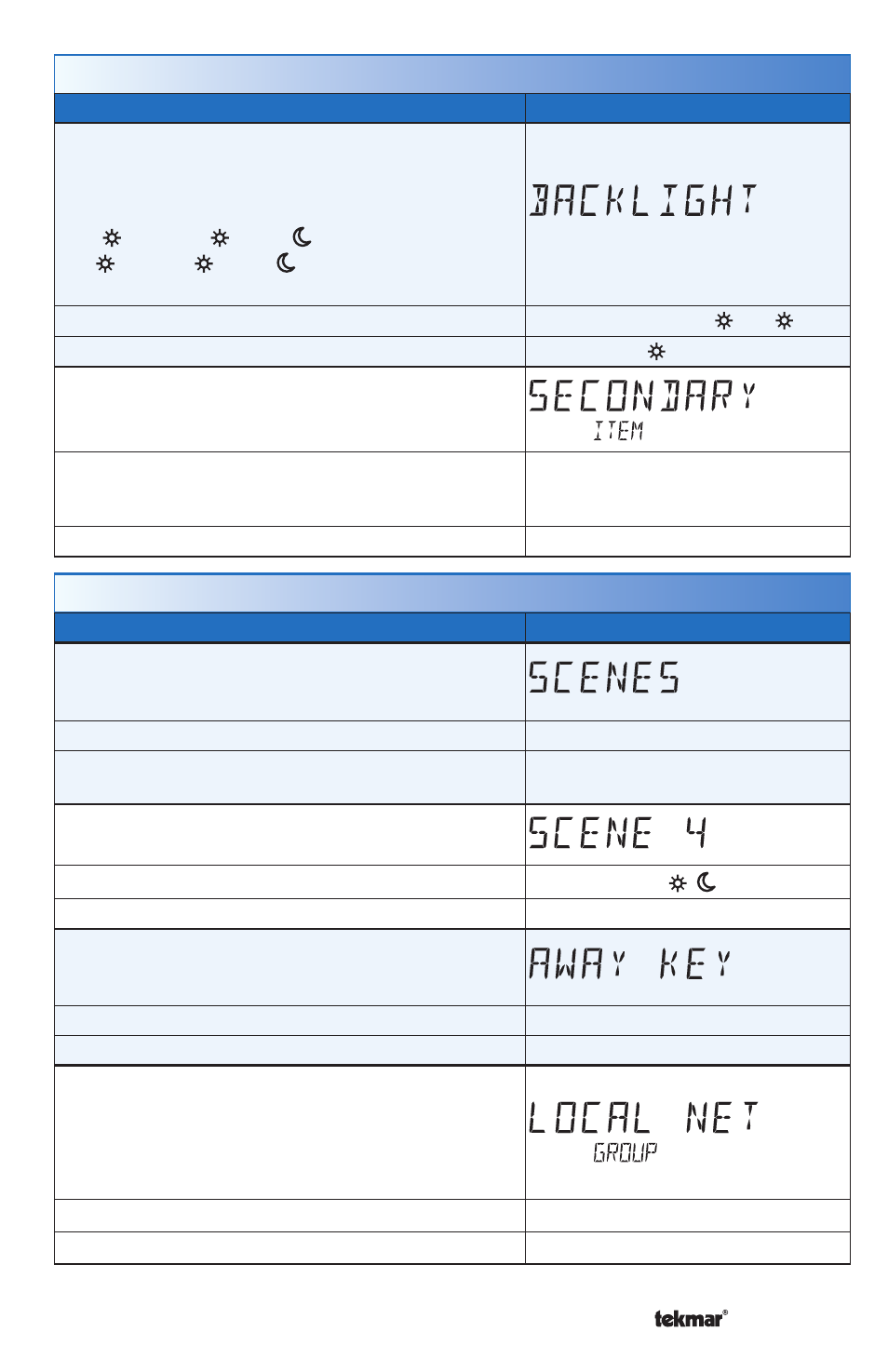This screenshot has width=888, height=1372.
Task: Click the lone sun icon above SECONDARY display
Action: 656,352
